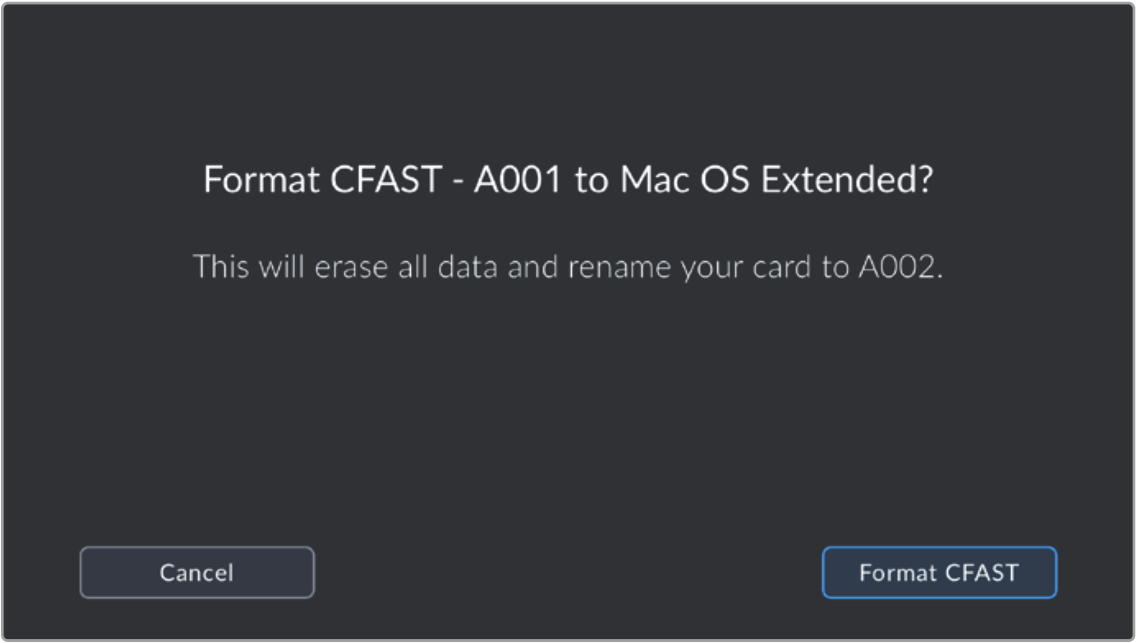Proceed with Mac OS Extended format
Image resolution: width=1137 pixels, height=643 pixels.
938,572
